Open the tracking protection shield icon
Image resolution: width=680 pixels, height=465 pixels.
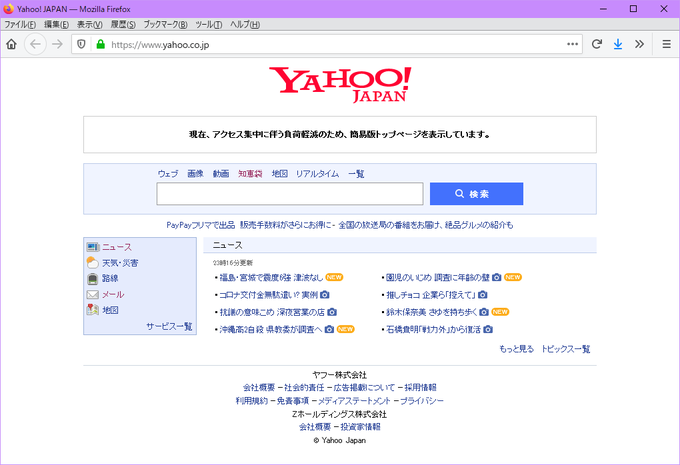[x=81, y=44]
